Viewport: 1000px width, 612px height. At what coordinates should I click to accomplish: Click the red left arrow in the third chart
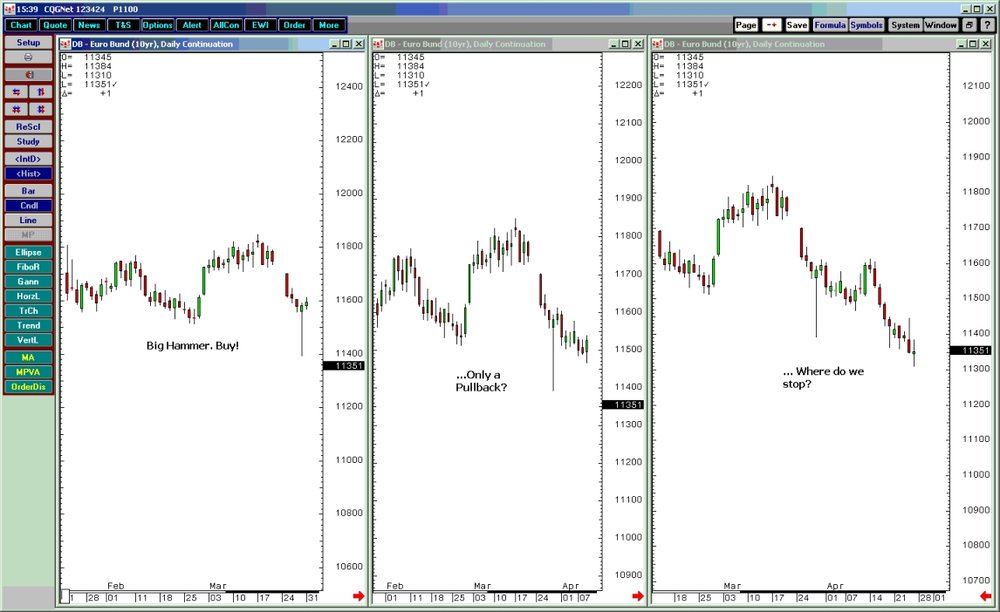pos(986,596)
